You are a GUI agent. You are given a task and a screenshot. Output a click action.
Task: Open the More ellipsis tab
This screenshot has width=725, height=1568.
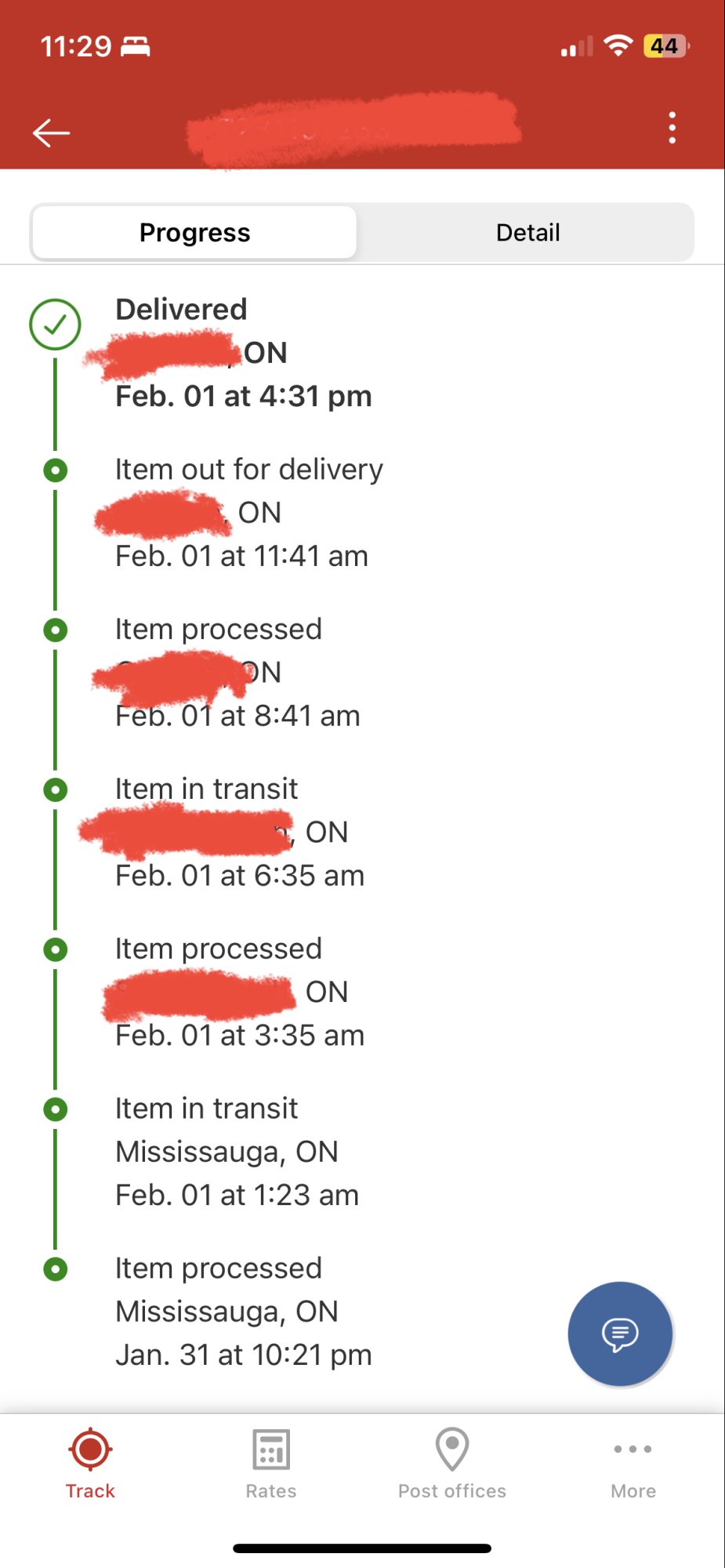(633, 1449)
